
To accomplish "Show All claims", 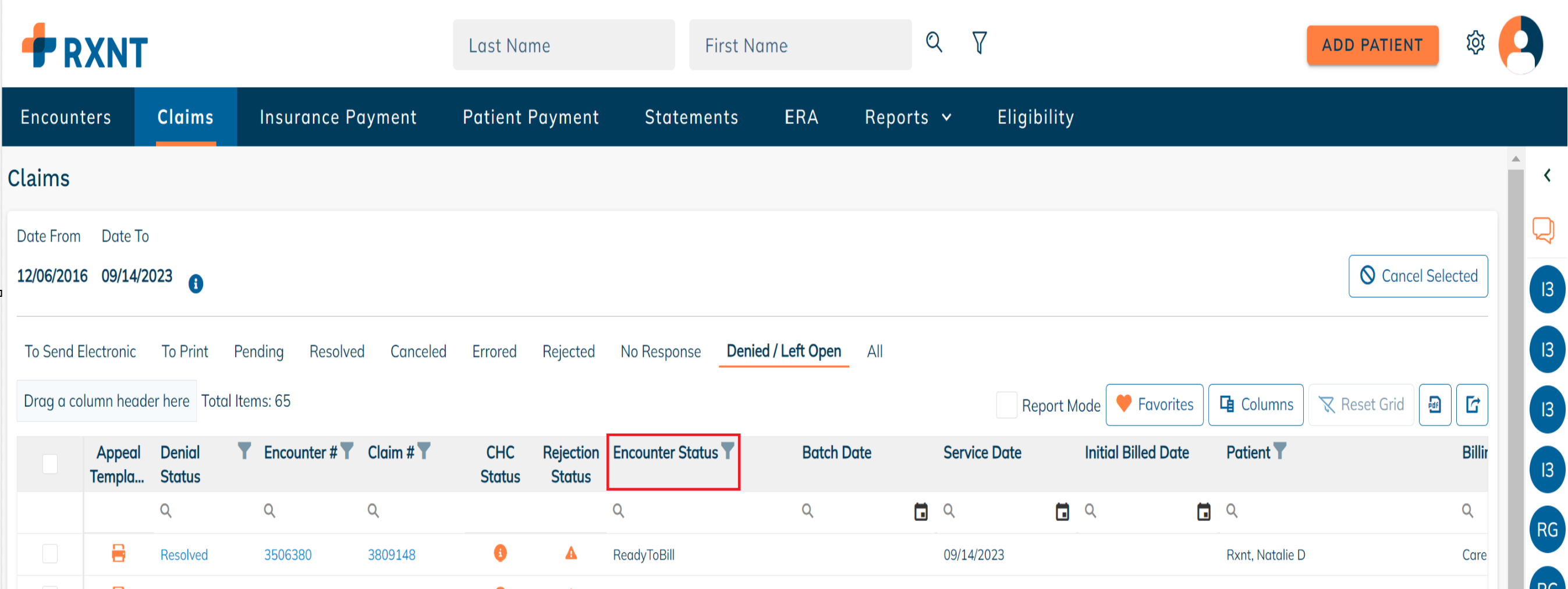I will click(875, 351).
